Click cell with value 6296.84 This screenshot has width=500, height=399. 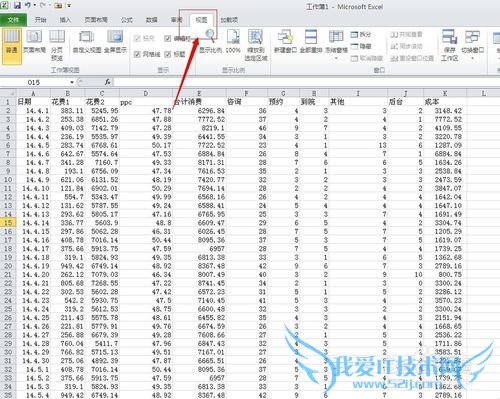(199, 110)
